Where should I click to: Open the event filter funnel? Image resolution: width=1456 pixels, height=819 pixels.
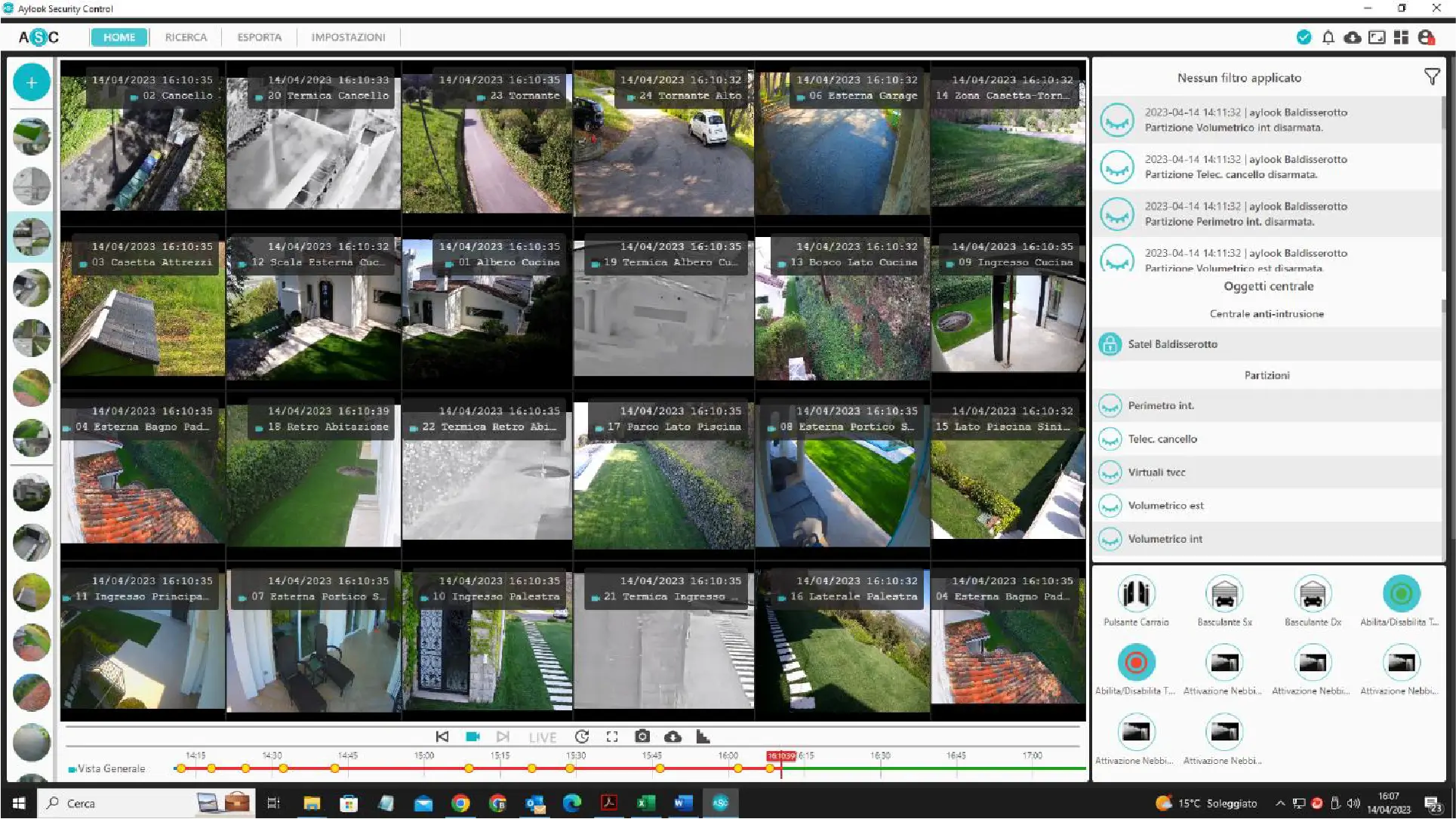1431,77
